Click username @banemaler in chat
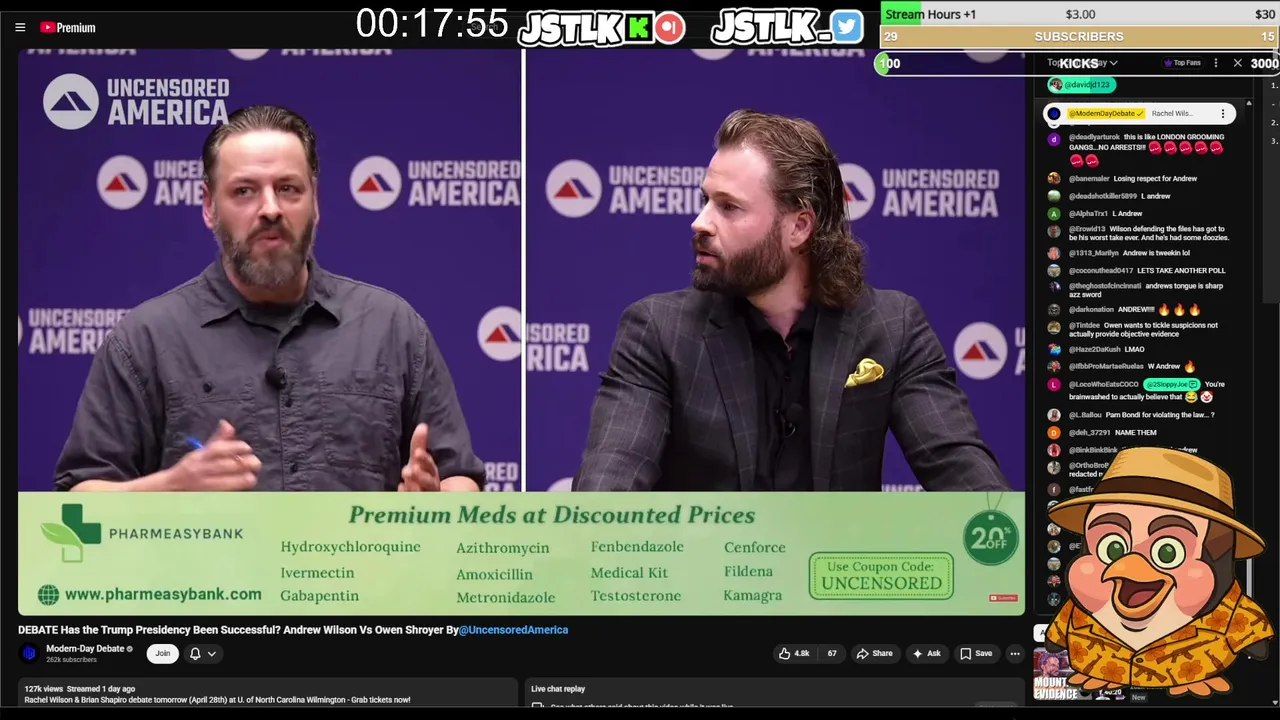The width and height of the screenshot is (1280, 720). (x=1088, y=179)
